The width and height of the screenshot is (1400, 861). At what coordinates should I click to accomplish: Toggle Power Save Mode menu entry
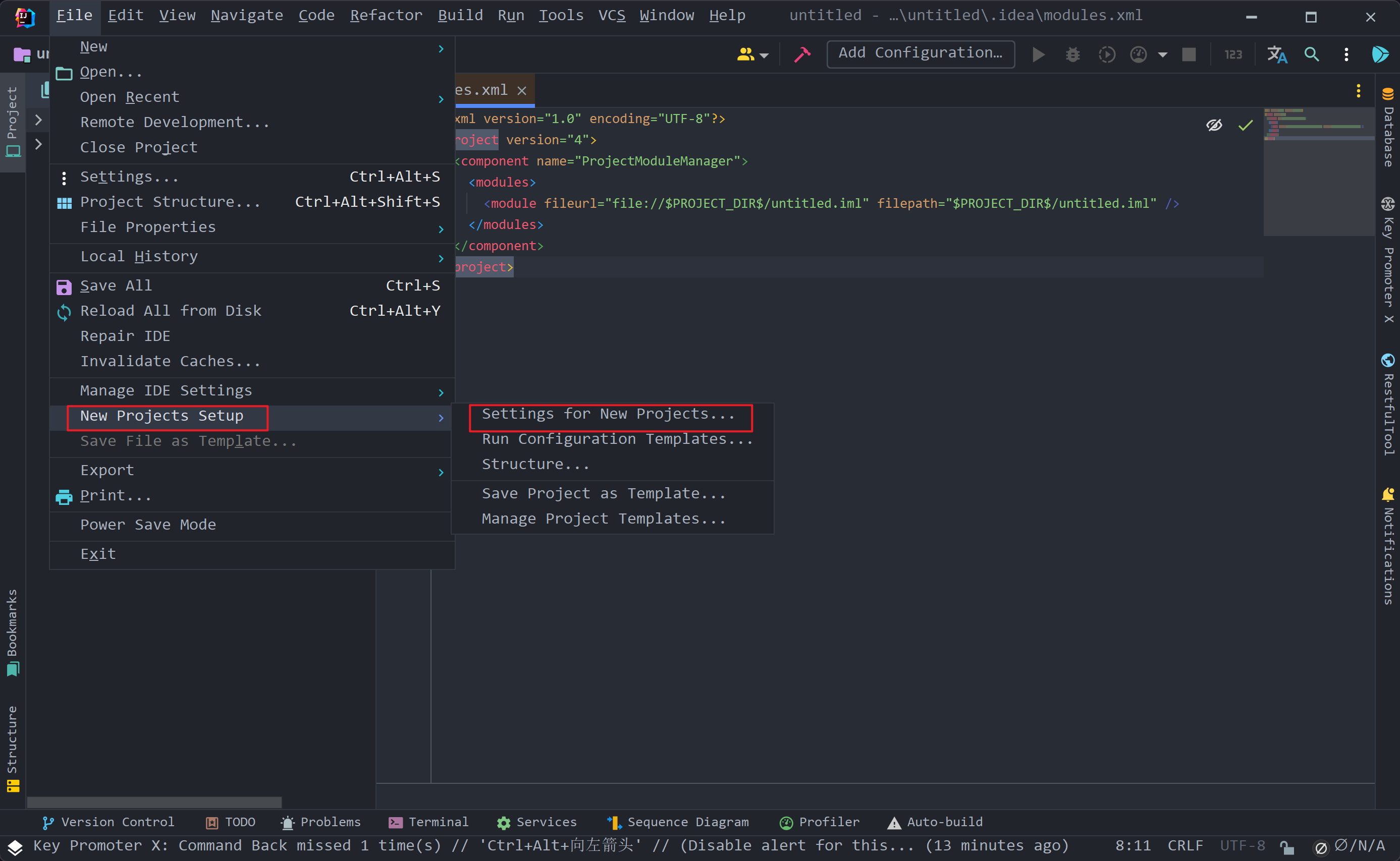148,525
